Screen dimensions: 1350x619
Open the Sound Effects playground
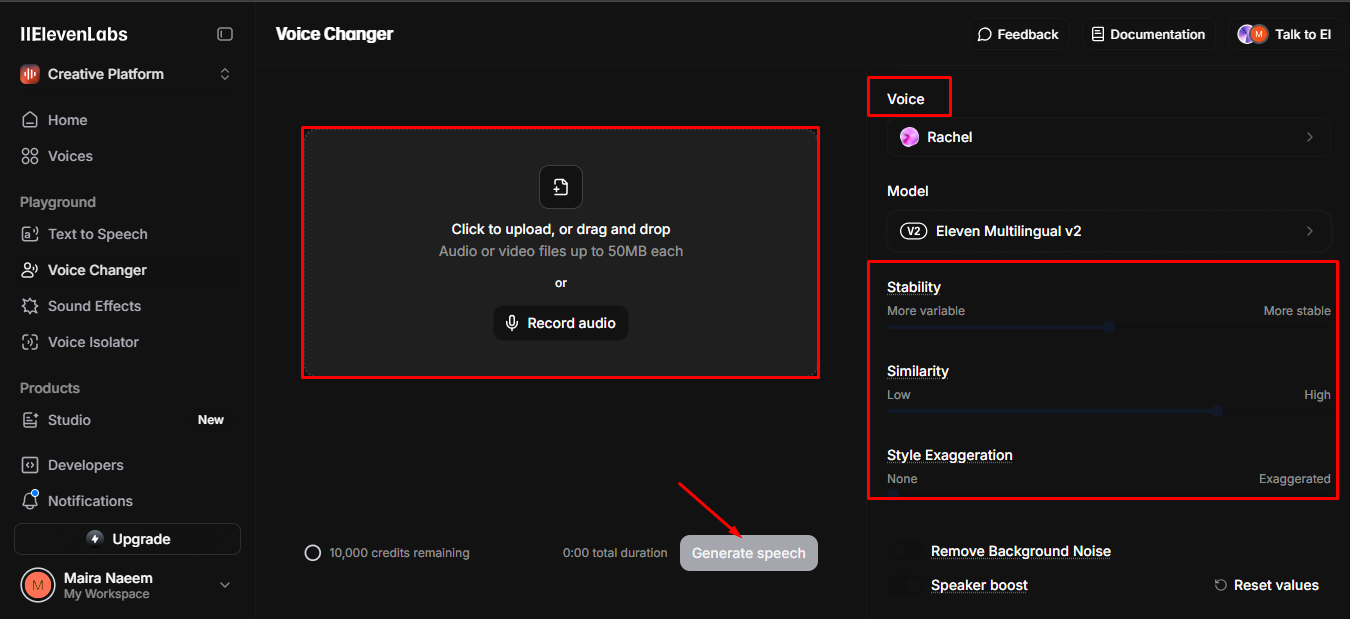pyautogui.click(x=94, y=306)
